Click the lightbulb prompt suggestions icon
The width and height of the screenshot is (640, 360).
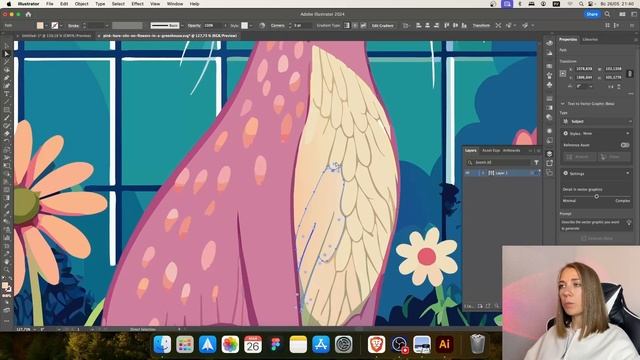click(x=629, y=223)
